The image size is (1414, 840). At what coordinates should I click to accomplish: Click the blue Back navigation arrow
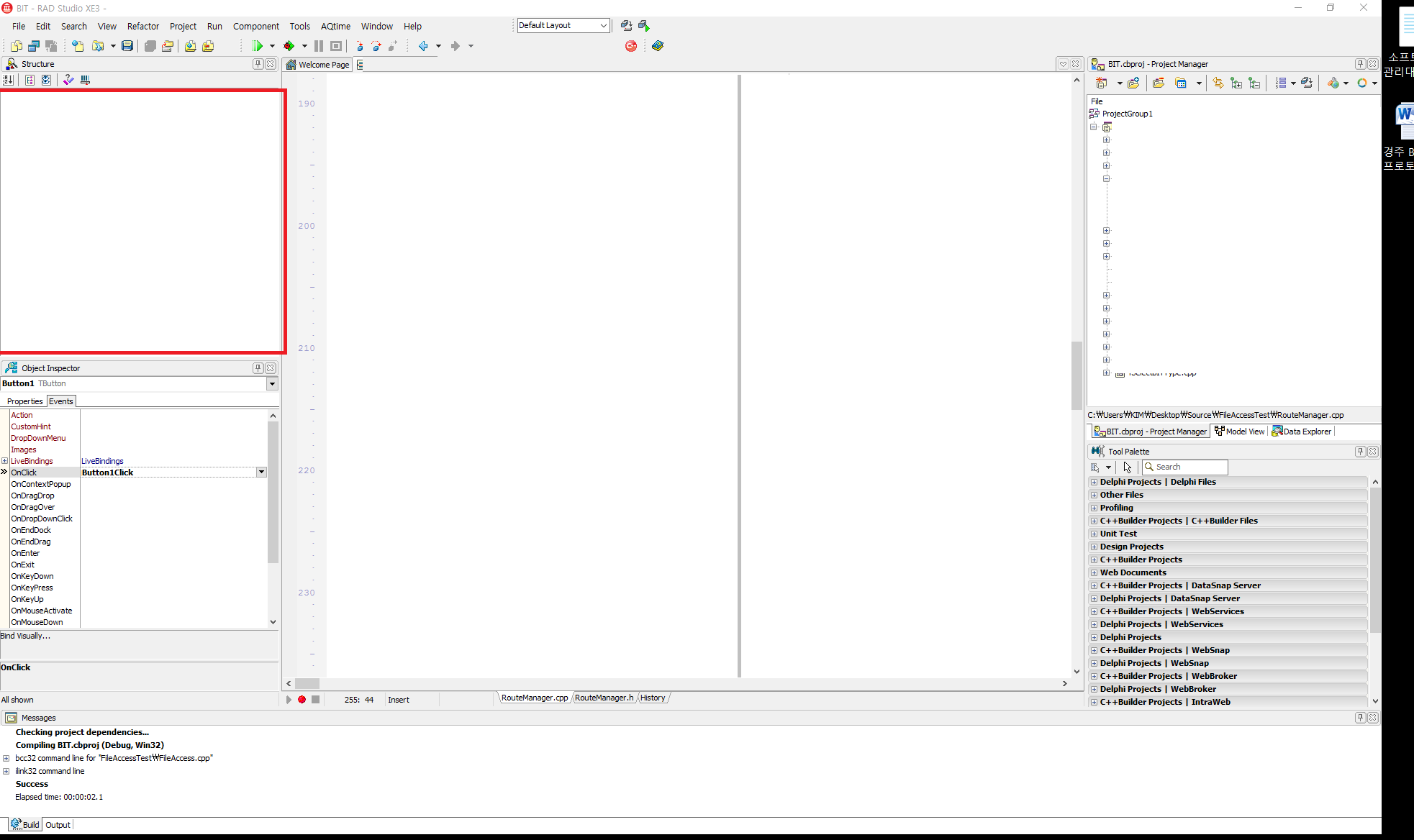point(423,46)
